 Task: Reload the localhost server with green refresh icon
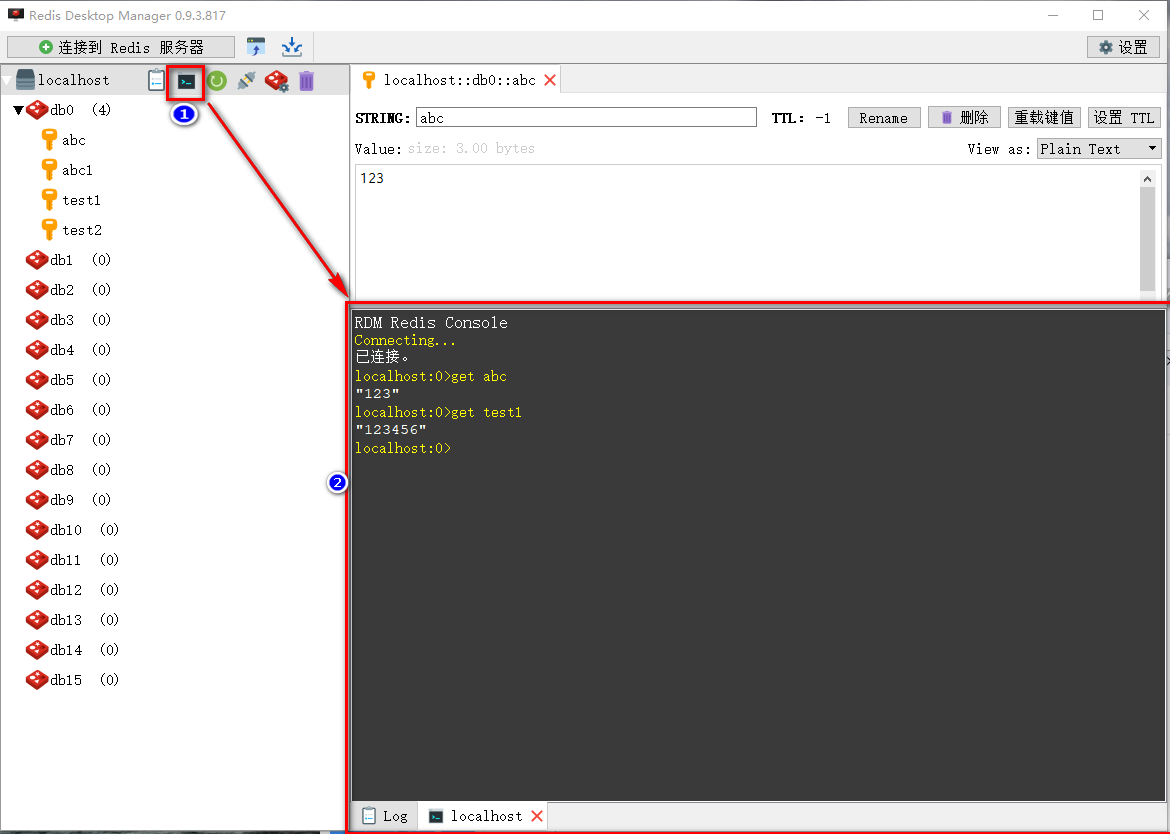click(x=217, y=81)
